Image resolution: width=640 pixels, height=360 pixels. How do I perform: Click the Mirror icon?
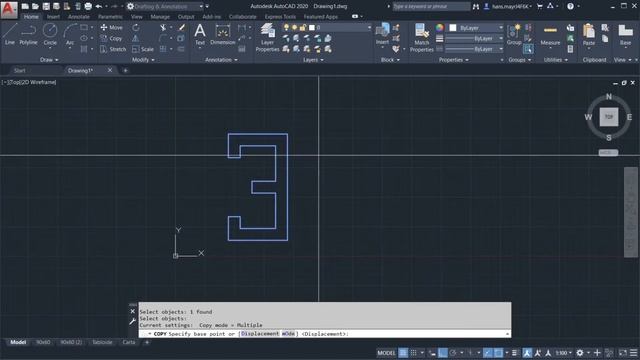pos(136,38)
